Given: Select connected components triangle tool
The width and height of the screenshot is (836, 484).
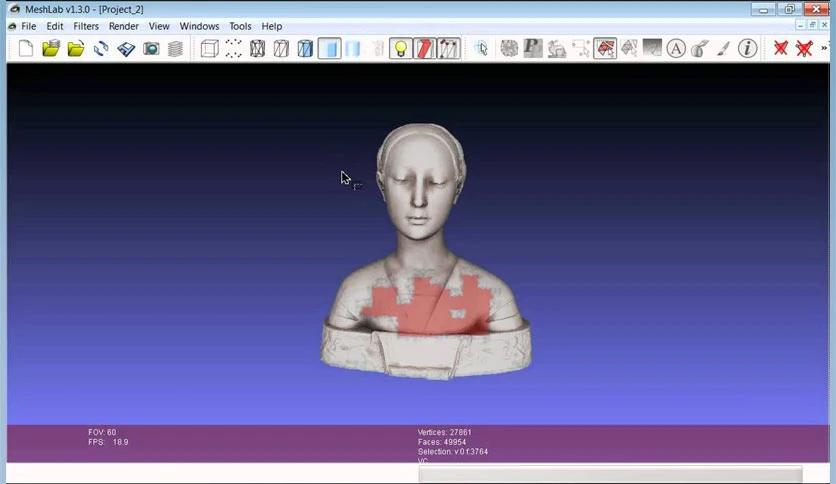Looking at the screenshot, I should [629, 49].
